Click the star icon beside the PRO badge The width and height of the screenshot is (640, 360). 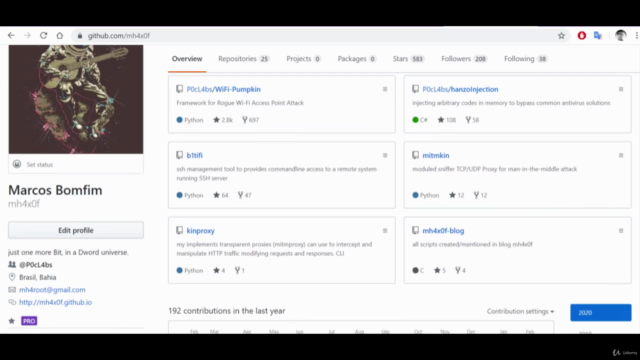pos(12,321)
